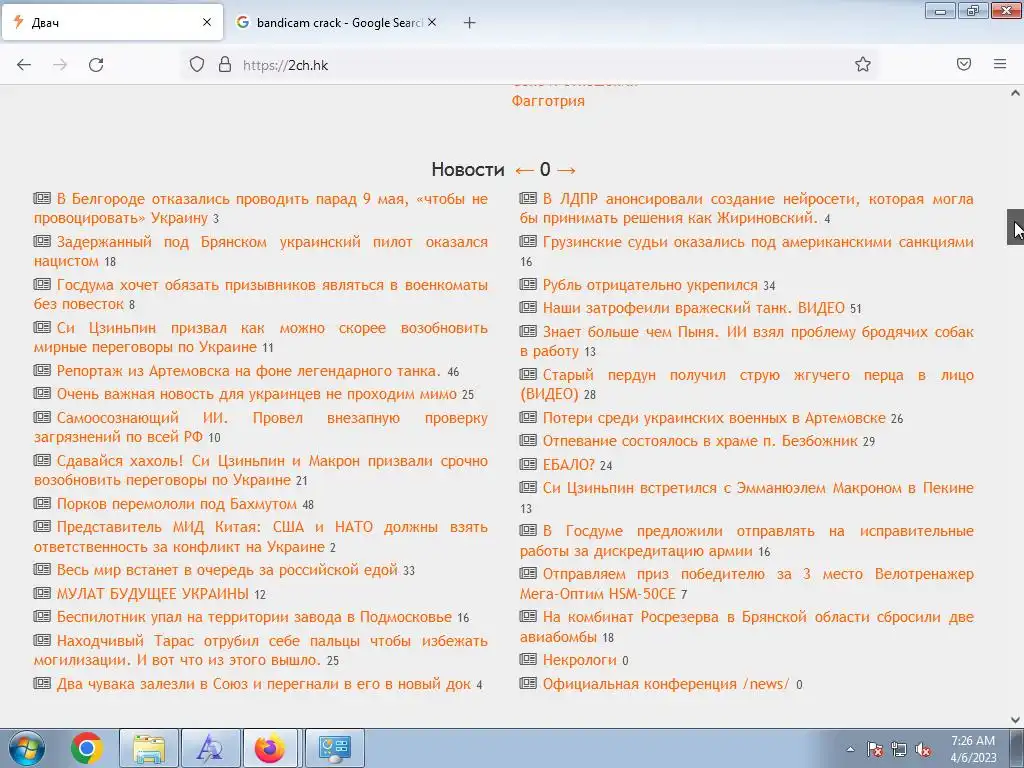
Task: Open Потери среди украинских военных thread
Action: [x=714, y=418]
